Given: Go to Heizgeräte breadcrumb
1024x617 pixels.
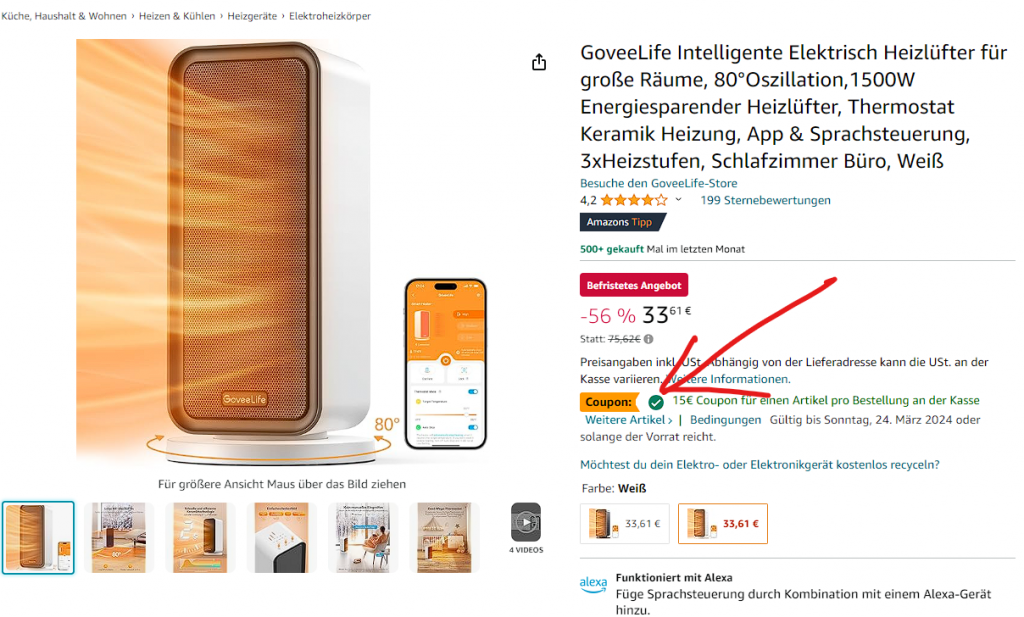Looking at the screenshot, I should point(252,16).
